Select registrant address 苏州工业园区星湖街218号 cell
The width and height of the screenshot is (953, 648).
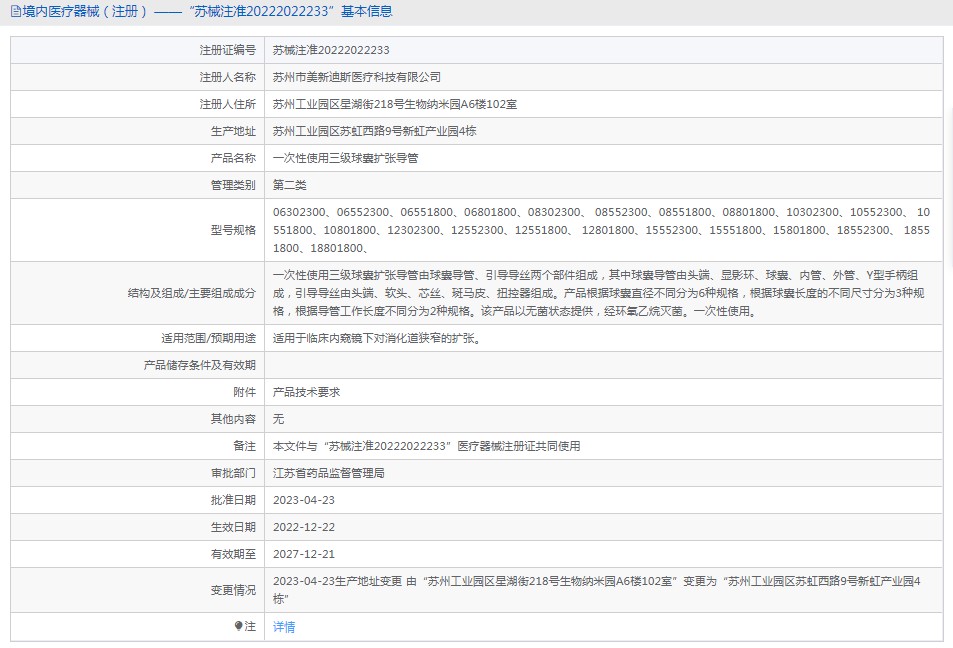click(x=604, y=104)
